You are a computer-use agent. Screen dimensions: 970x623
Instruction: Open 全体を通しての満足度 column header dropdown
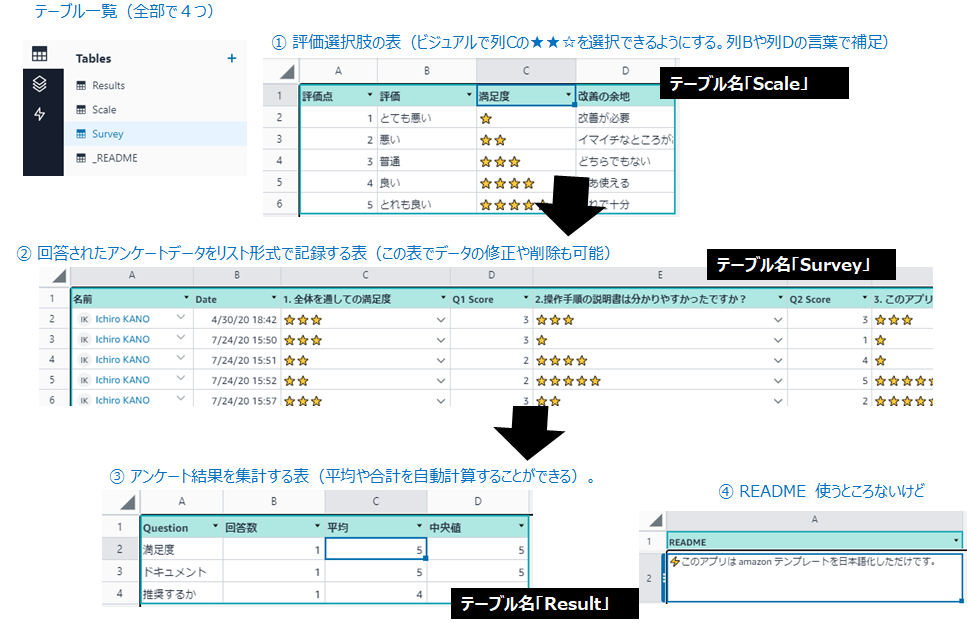[443, 298]
